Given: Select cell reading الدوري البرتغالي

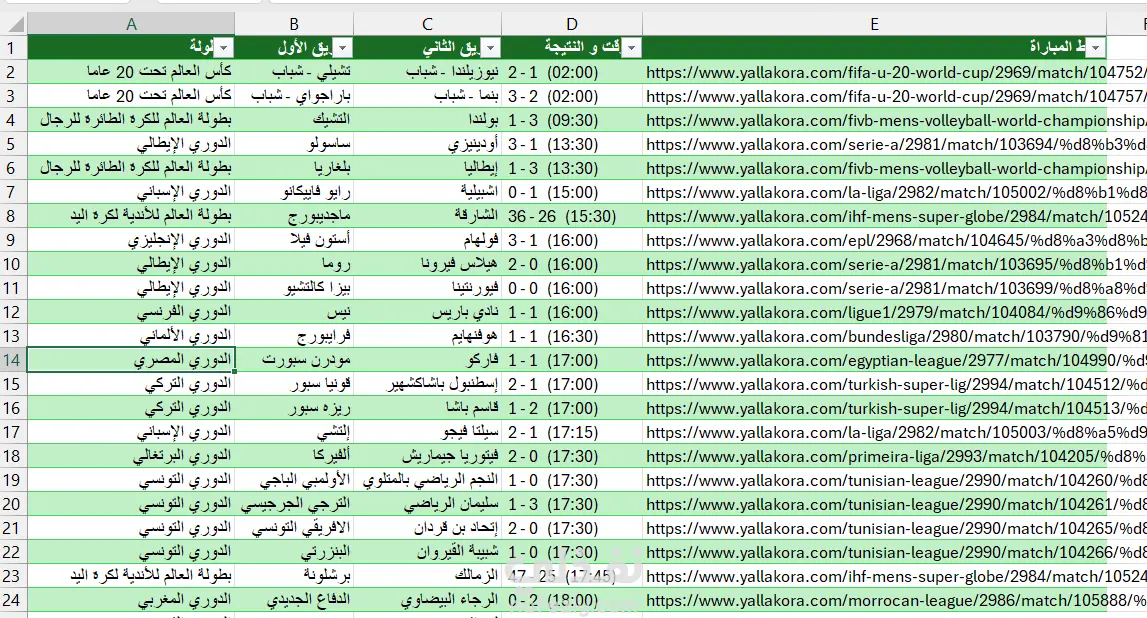Looking at the screenshot, I should coord(131,456).
